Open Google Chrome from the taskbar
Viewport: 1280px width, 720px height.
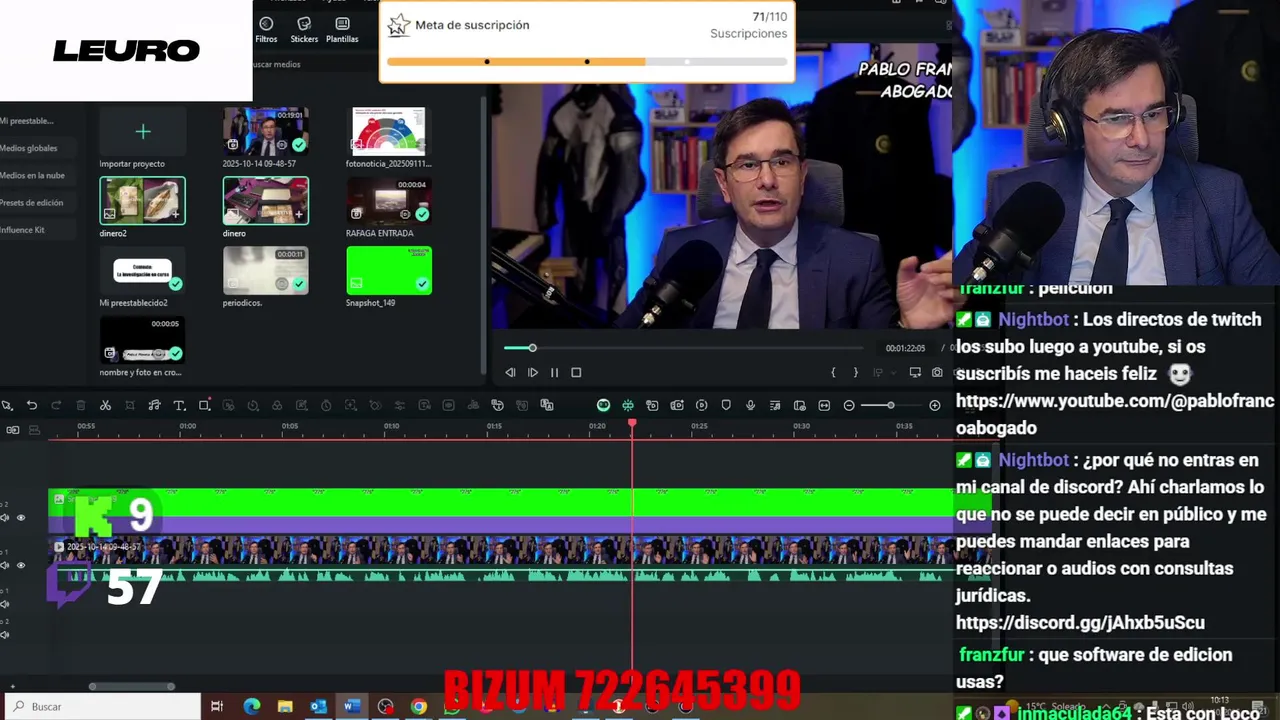pyautogui.click(x=419, y=706)
